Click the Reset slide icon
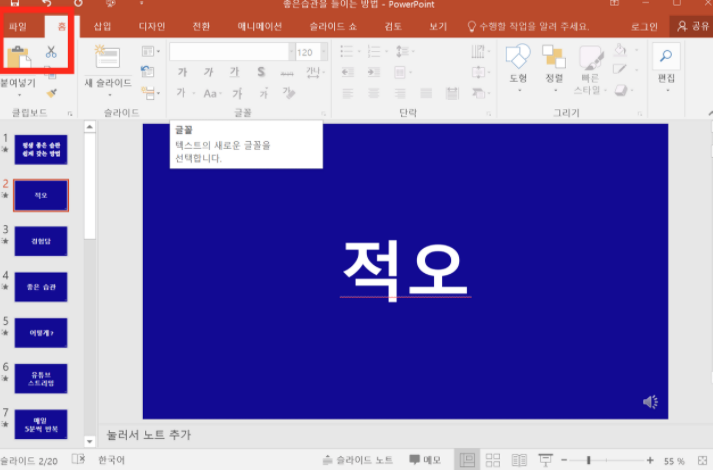The image size is (713, 470). click(x=147, y=71)
